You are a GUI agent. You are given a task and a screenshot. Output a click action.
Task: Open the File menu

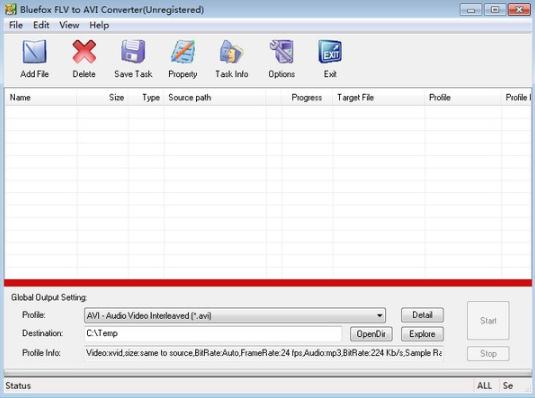coord(16,25)
